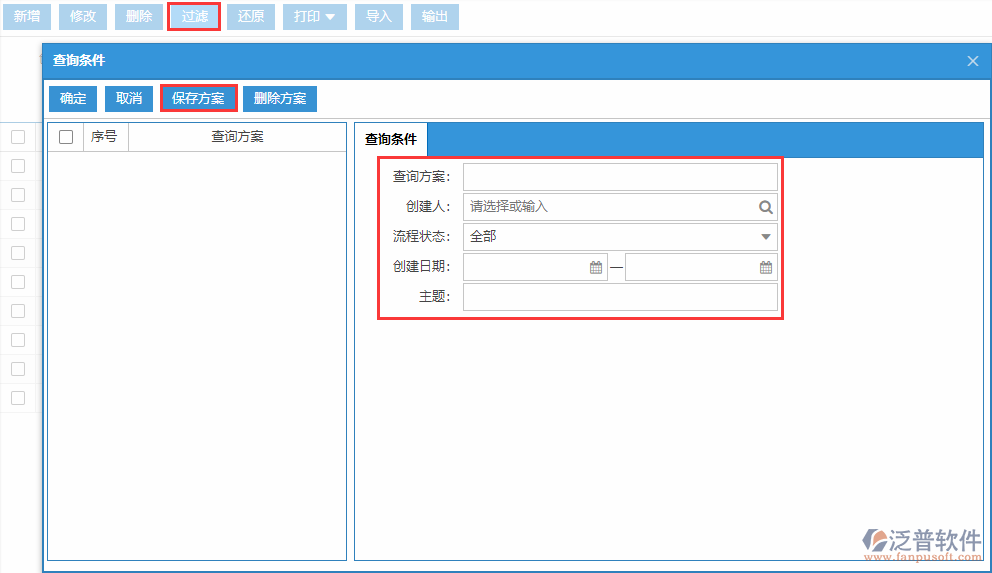
Task: Click the 导入 toolbar button
Action: (378, 16)
